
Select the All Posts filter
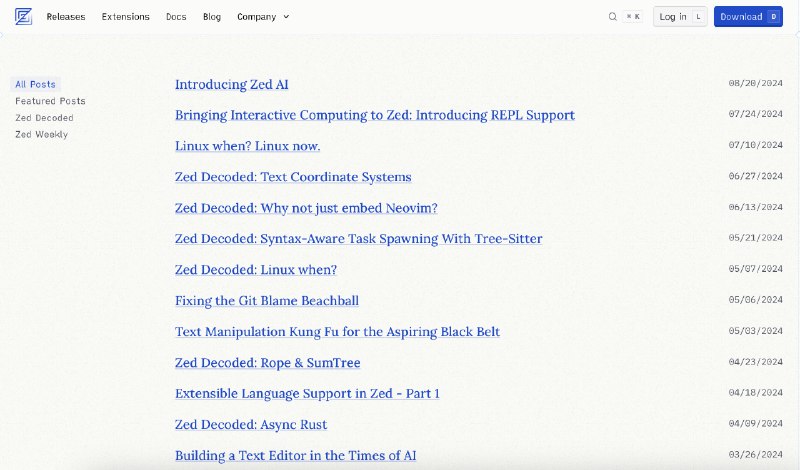click(35, 84)
